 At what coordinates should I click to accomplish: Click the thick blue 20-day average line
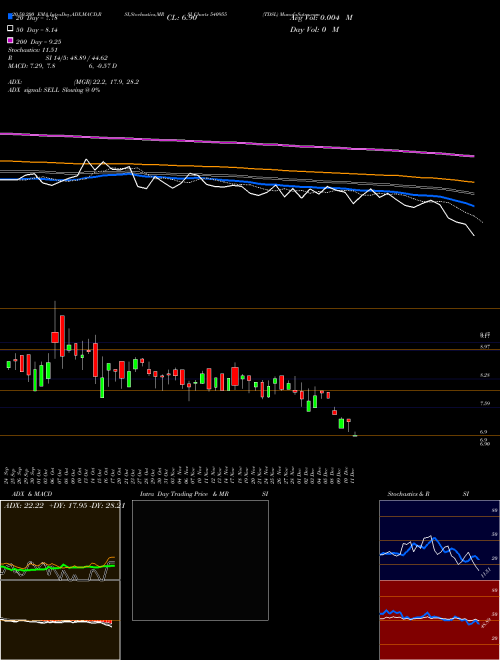click(x=236, y=181)
